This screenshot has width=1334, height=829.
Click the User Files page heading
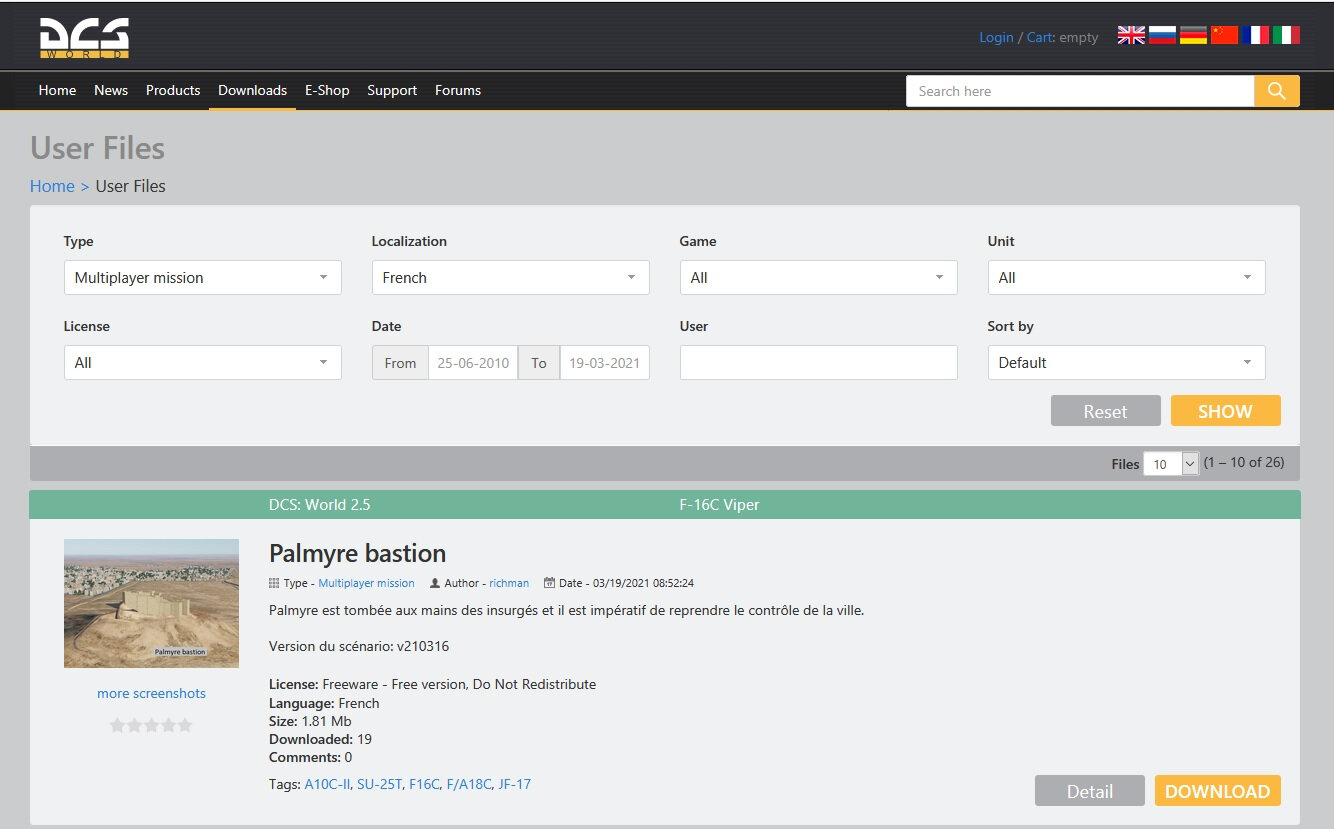[x=97, y=148]
